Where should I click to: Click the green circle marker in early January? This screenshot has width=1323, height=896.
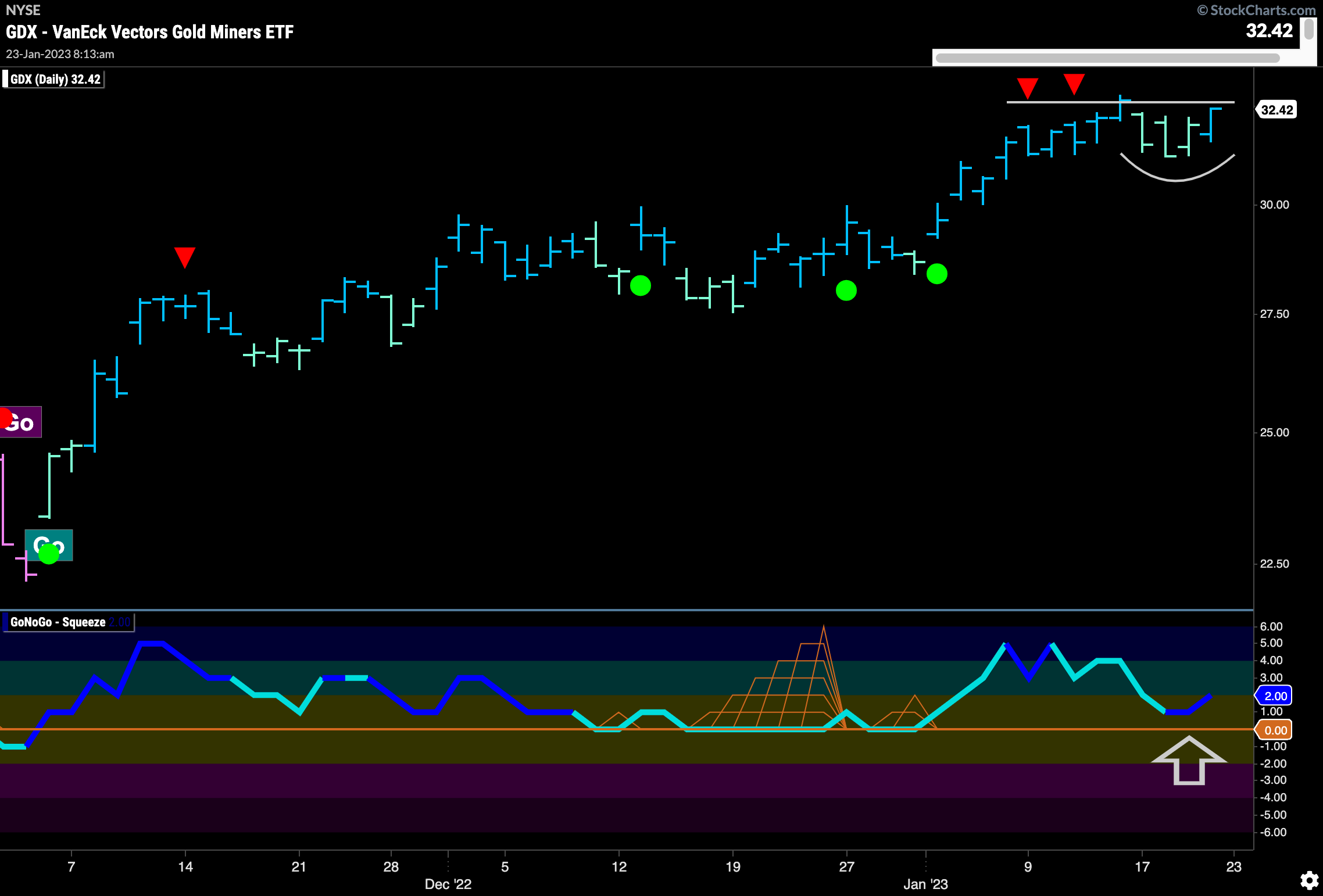[937, 274]
